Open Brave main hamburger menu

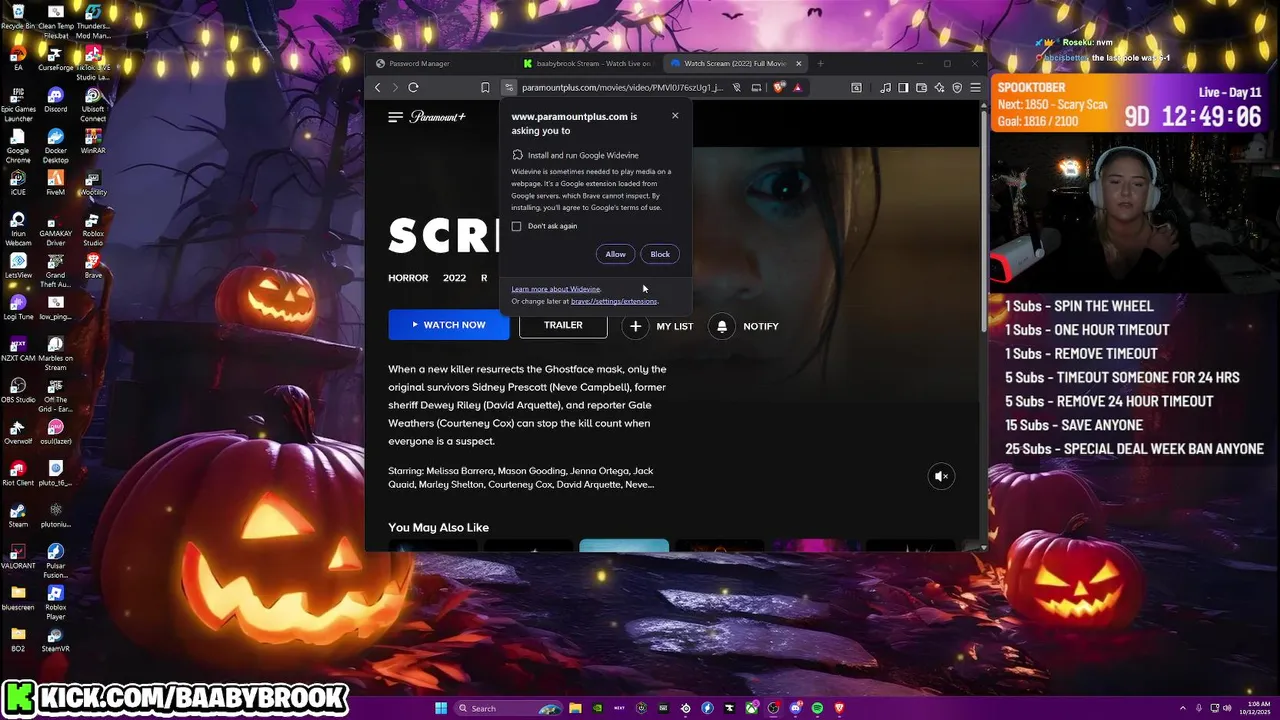(976, 88)
